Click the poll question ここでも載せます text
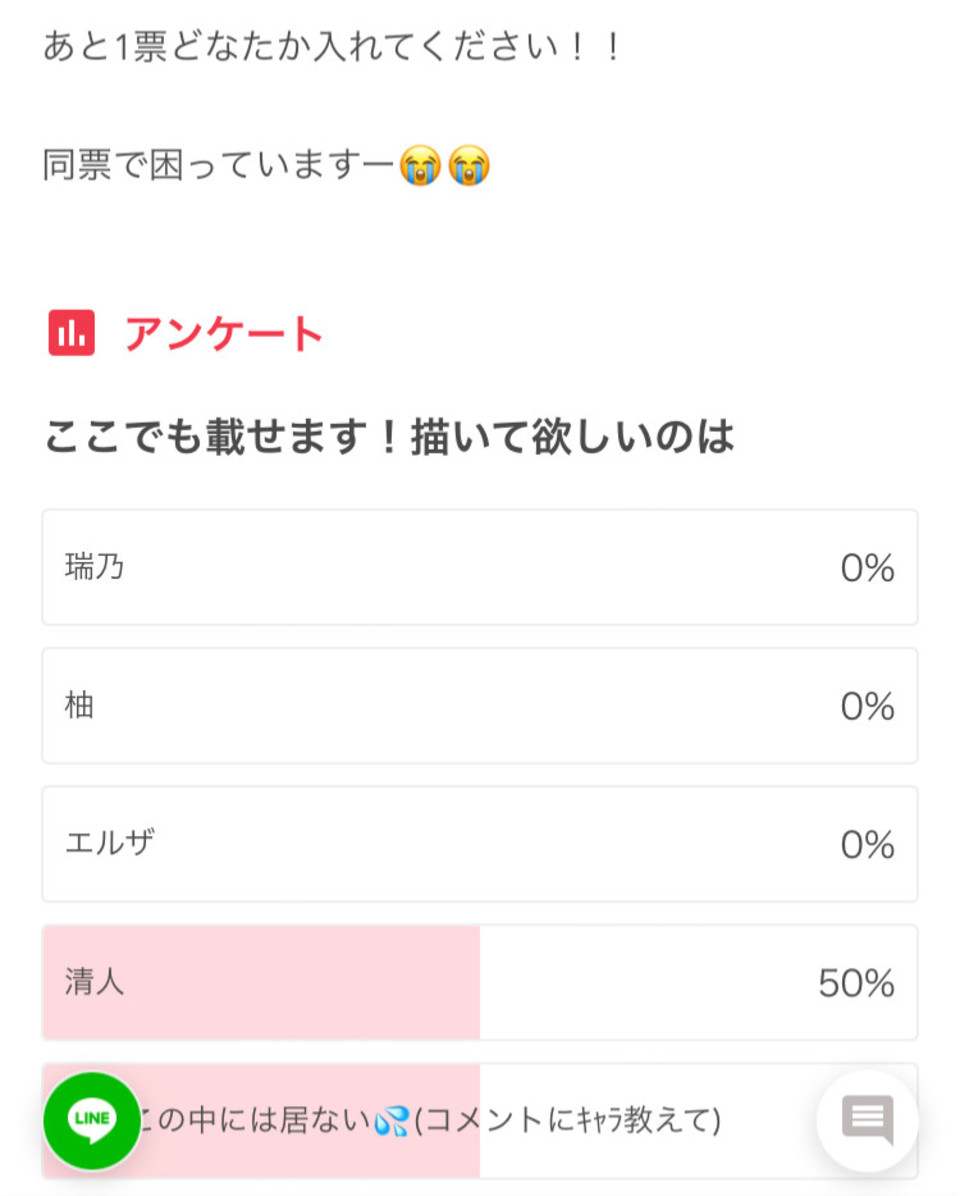This screenshot has height=1196, width=960. tap(389, 437)
